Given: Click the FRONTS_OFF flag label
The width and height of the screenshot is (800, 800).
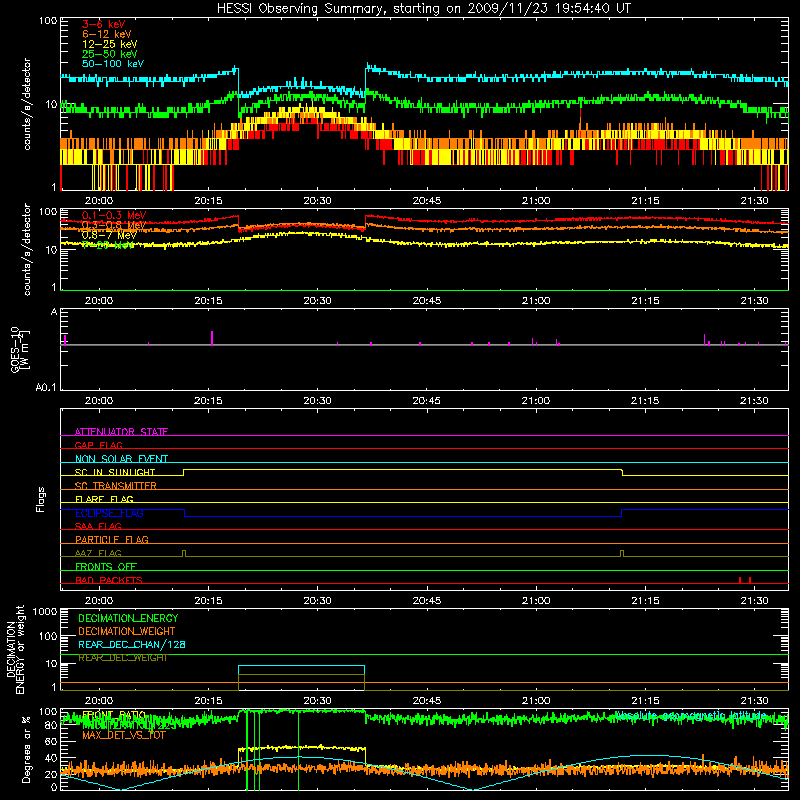Looking at the screenshot, I should click(106, 566).
